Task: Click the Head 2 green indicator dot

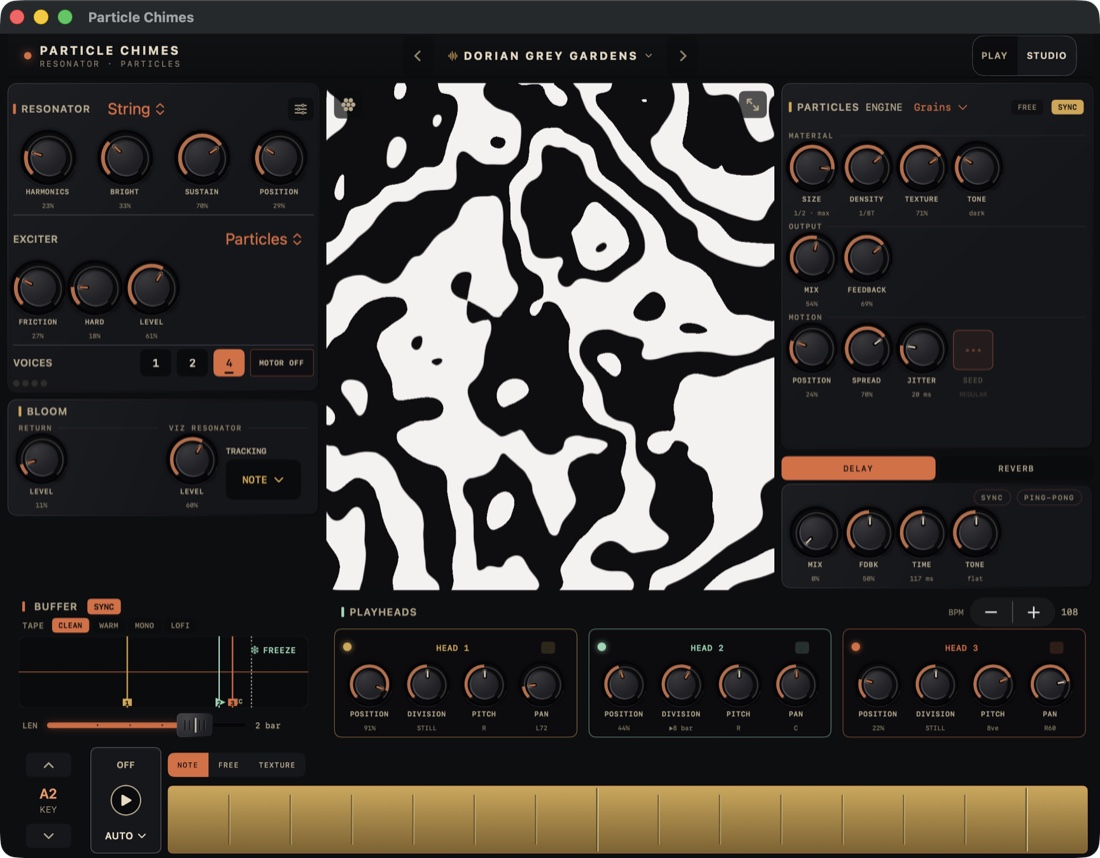Action: click(x=602, y=647)
